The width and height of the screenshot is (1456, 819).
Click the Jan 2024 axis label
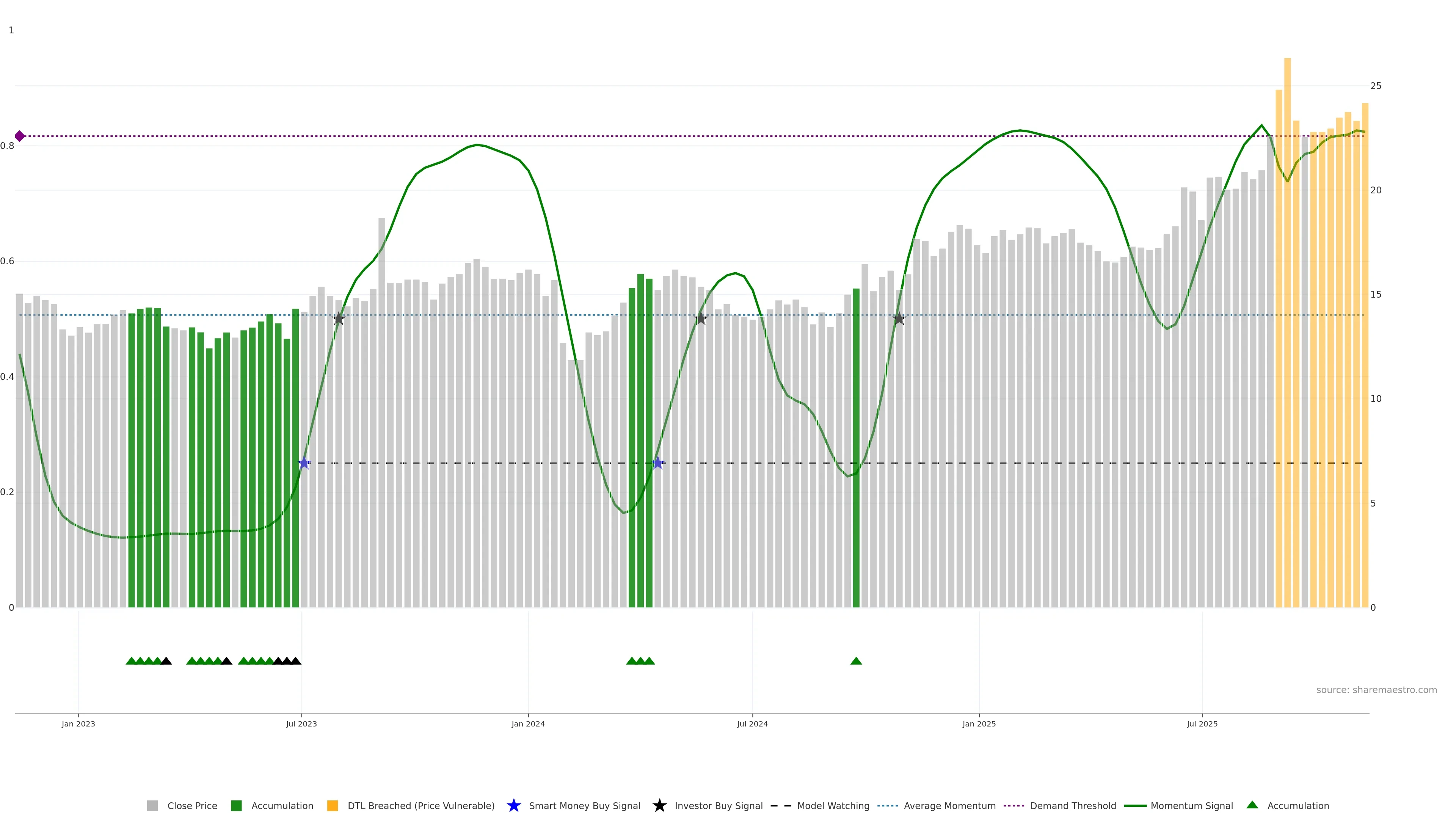tap(528, 724)
